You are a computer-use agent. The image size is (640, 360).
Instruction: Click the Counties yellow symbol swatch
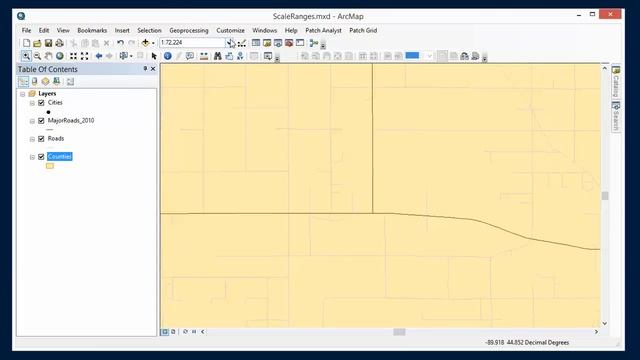tap(50, 166)
